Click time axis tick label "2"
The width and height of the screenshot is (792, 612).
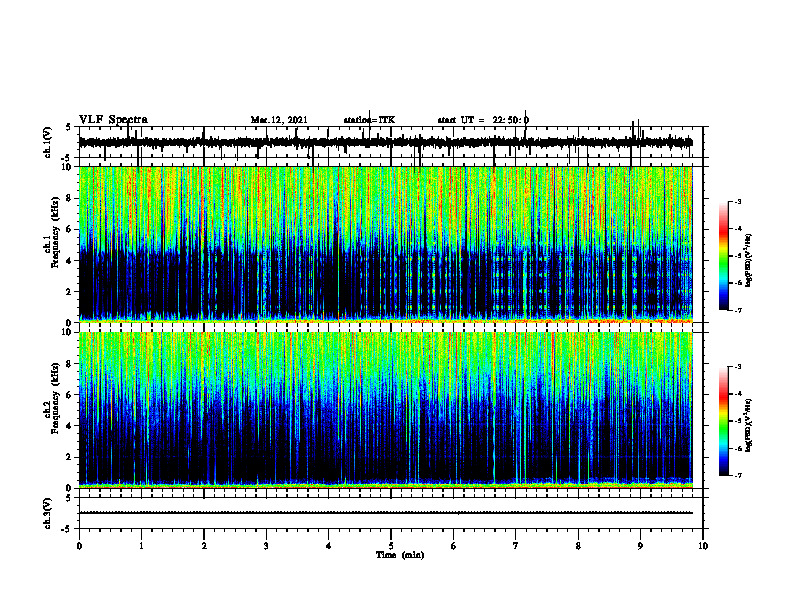(x=204, y=546)
